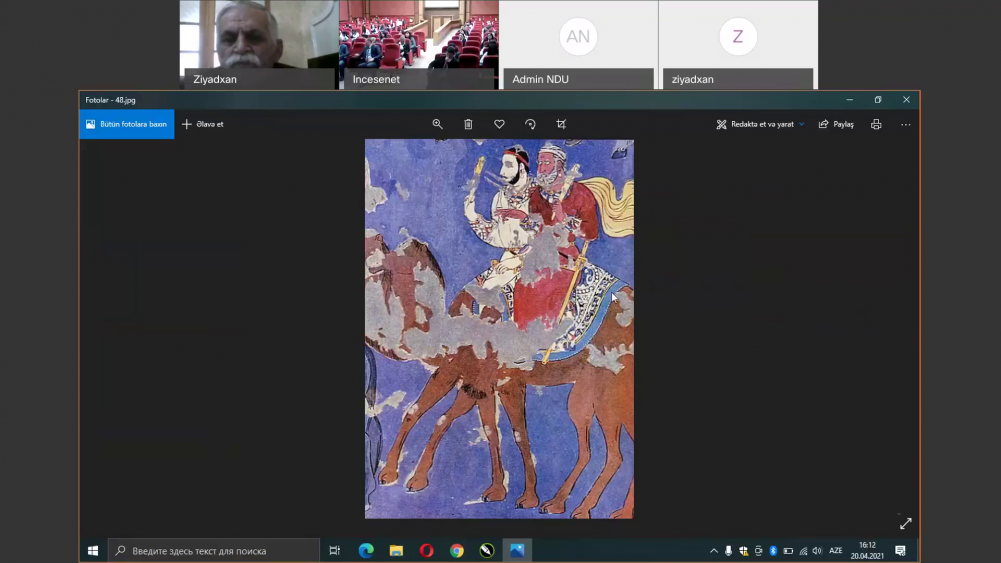Select Ziyadxan participant video tile

(x=259, y=45)
